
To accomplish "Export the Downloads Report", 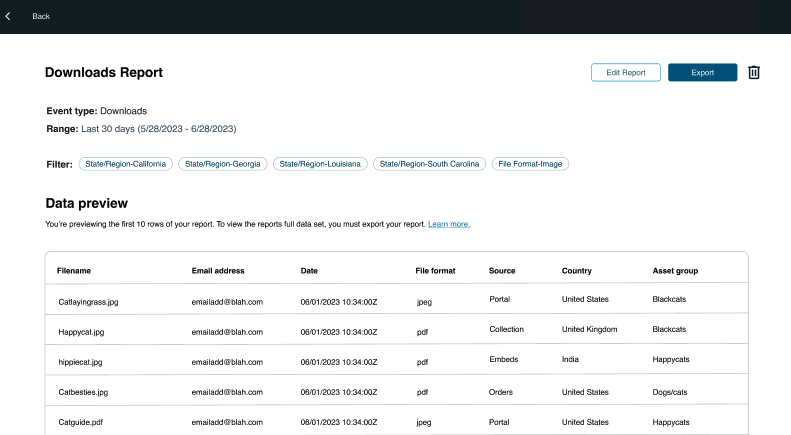I will [702, 72].
